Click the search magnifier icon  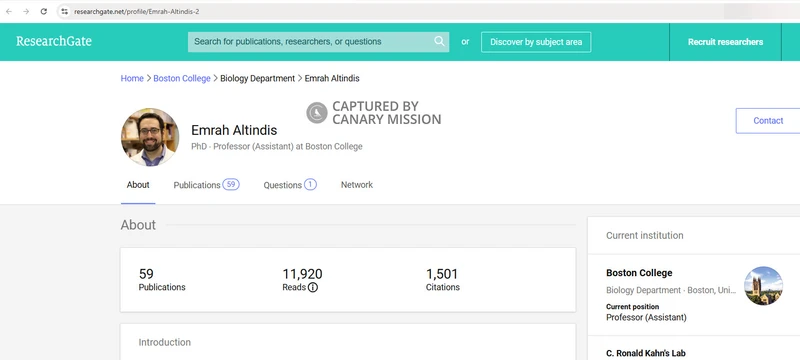pyautogui.click(x=439, y=41)
